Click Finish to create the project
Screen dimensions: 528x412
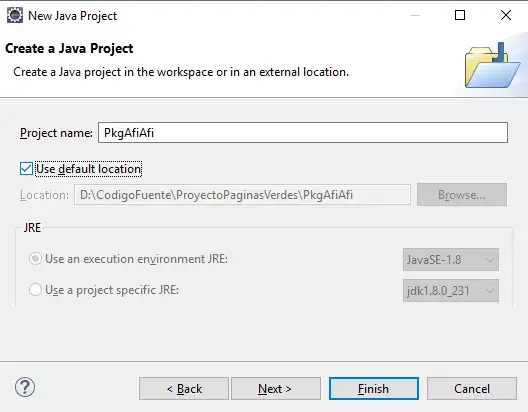[x=374, y=389]
